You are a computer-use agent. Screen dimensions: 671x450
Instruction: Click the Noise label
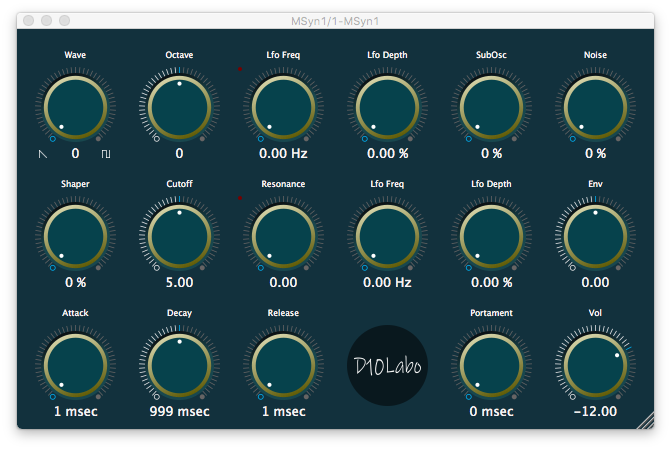point(595,55)
